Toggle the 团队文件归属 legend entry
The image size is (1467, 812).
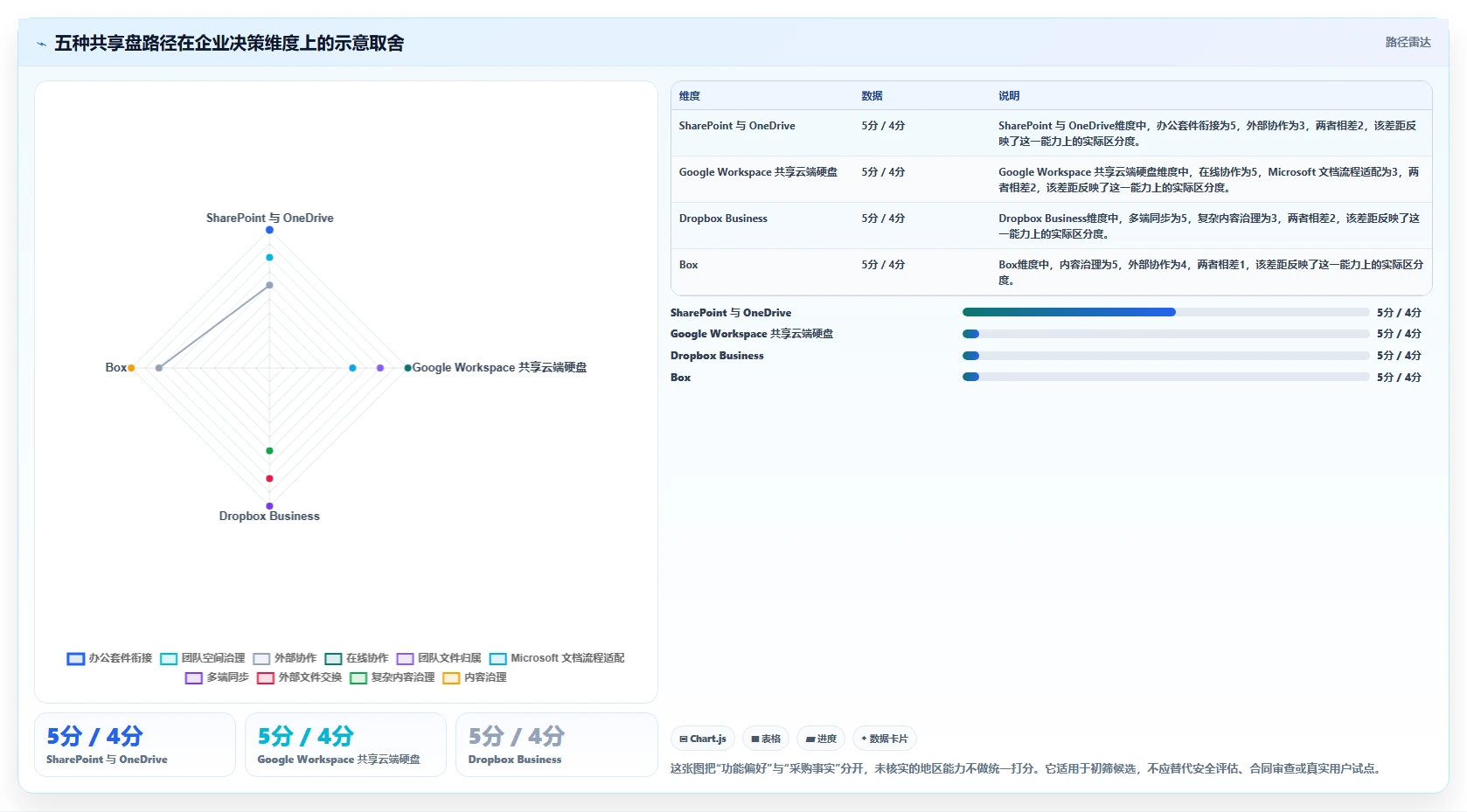tap(439, 658)
